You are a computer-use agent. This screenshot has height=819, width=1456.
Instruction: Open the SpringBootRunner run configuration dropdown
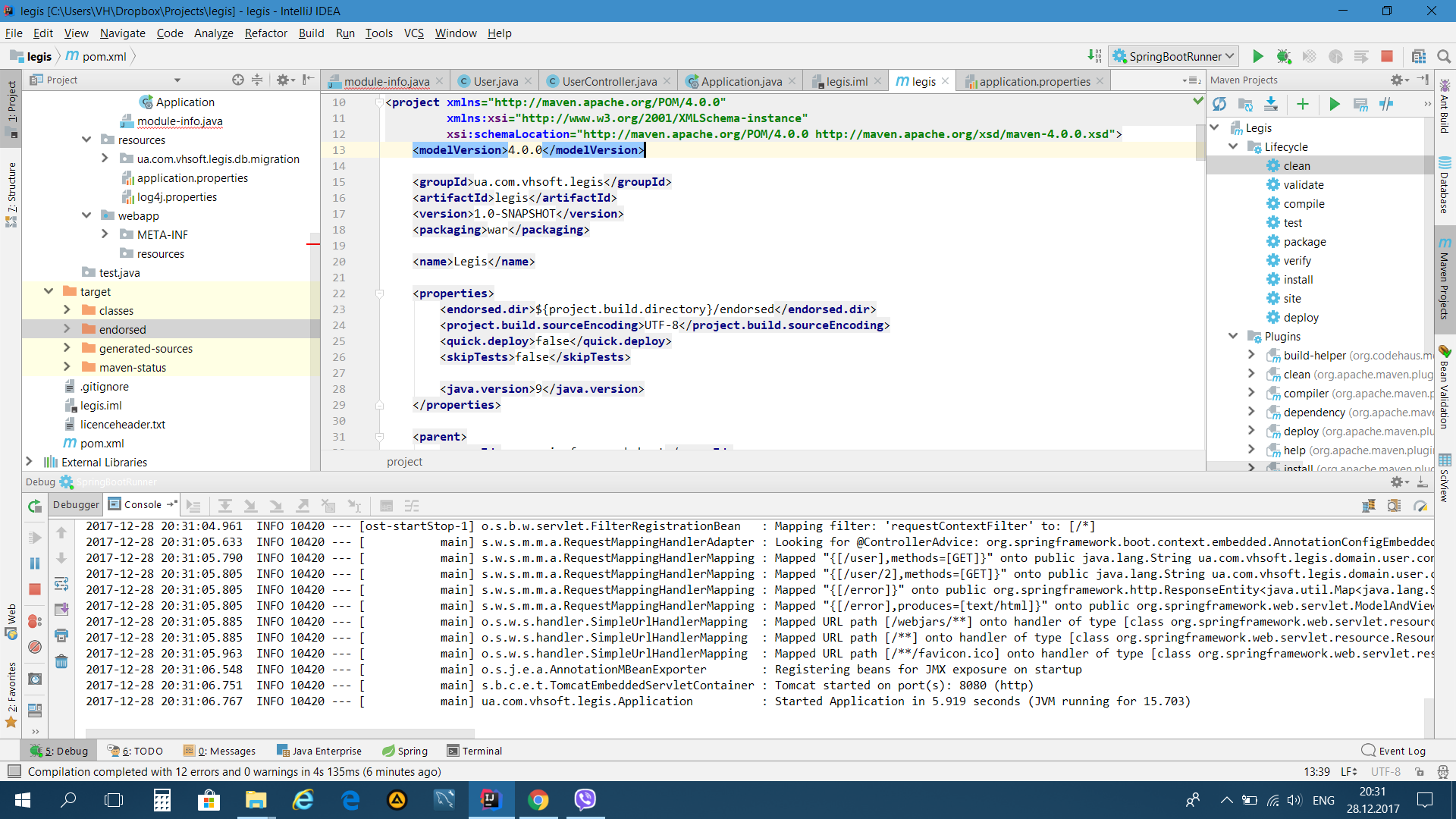pyautogui.click(x=1173, y=56)
